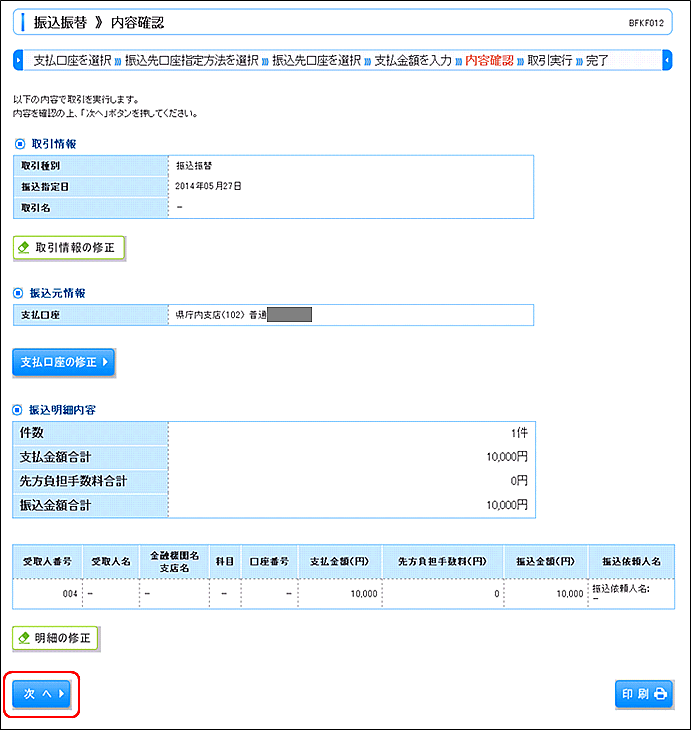Proceed with the 次へ button
The width and height of the screenshot is (691, 730).
[x=43, y=693]
